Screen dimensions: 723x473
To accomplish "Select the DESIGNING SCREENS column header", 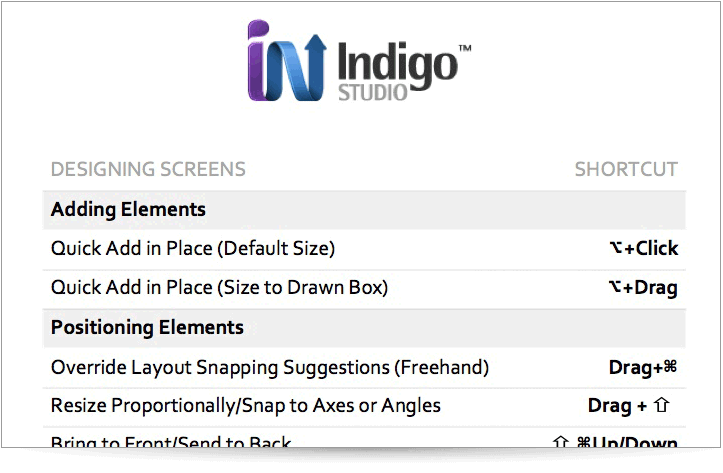I will point(148,169).
